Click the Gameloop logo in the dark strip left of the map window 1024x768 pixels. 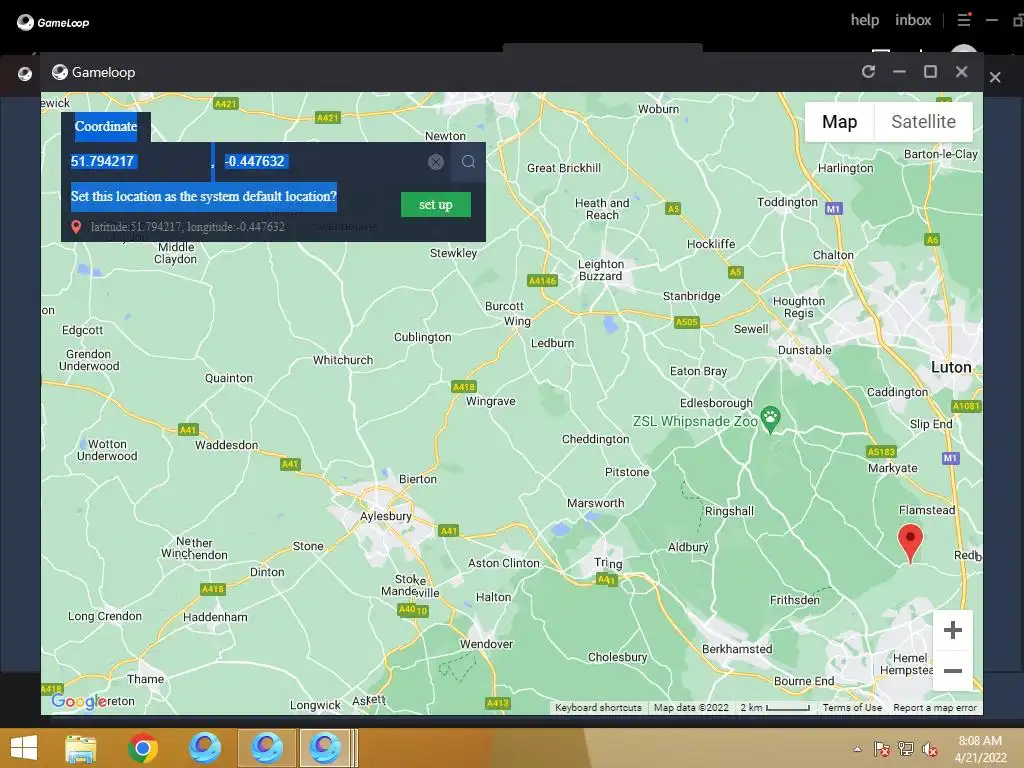click(25, 74)
